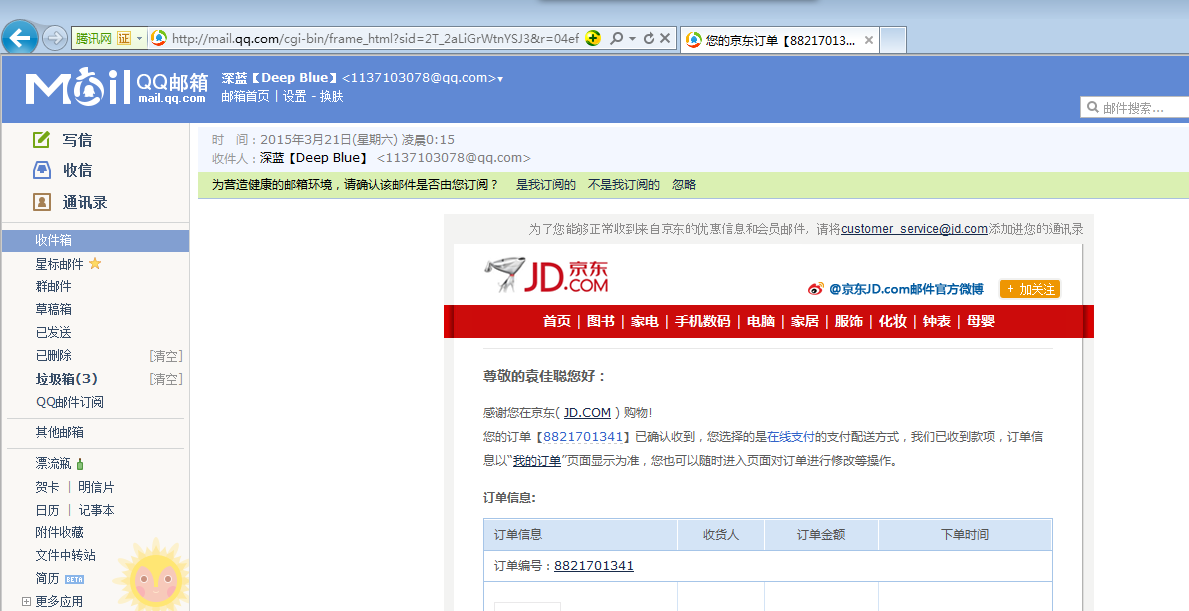Click 清空 next to 已删除
Image resolution: width=1189 pixels, height=611 pixels.
click(x=166, y=356)
